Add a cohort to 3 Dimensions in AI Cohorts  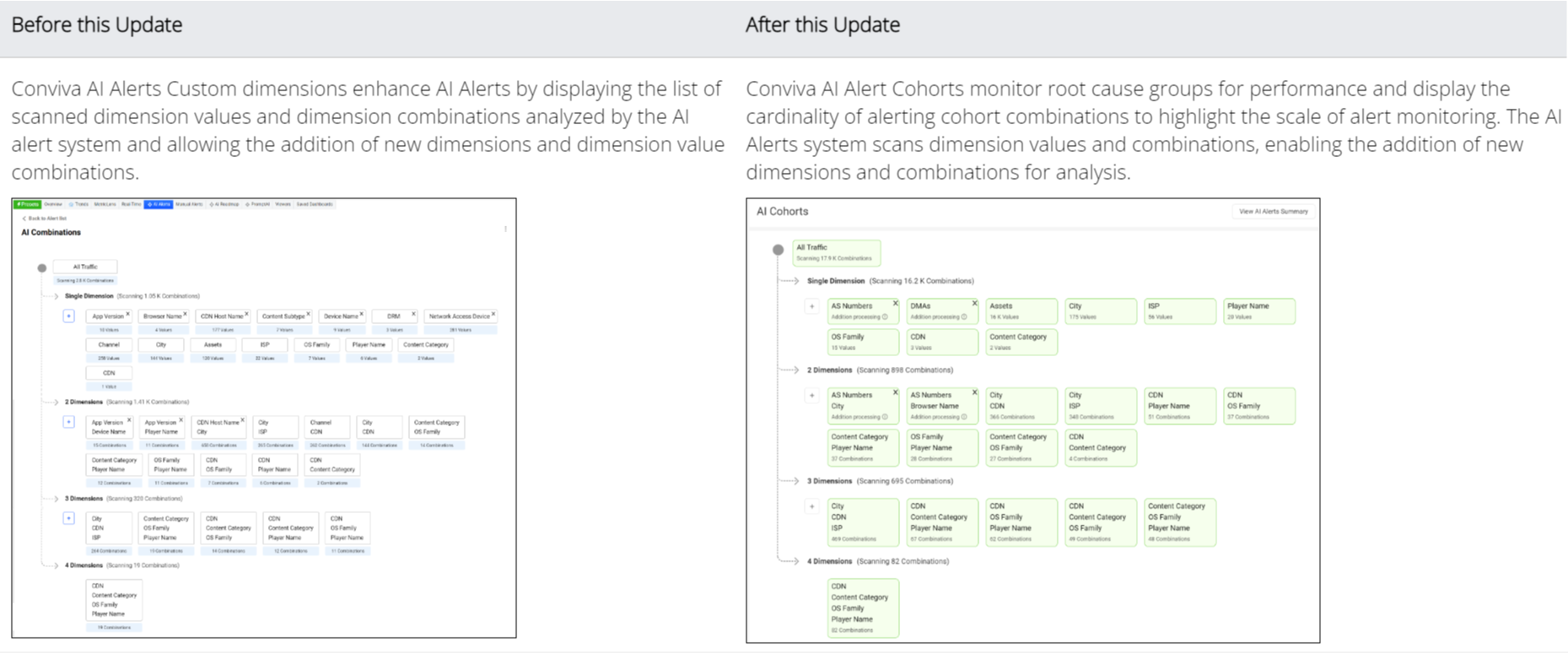(x=811, y=507)
